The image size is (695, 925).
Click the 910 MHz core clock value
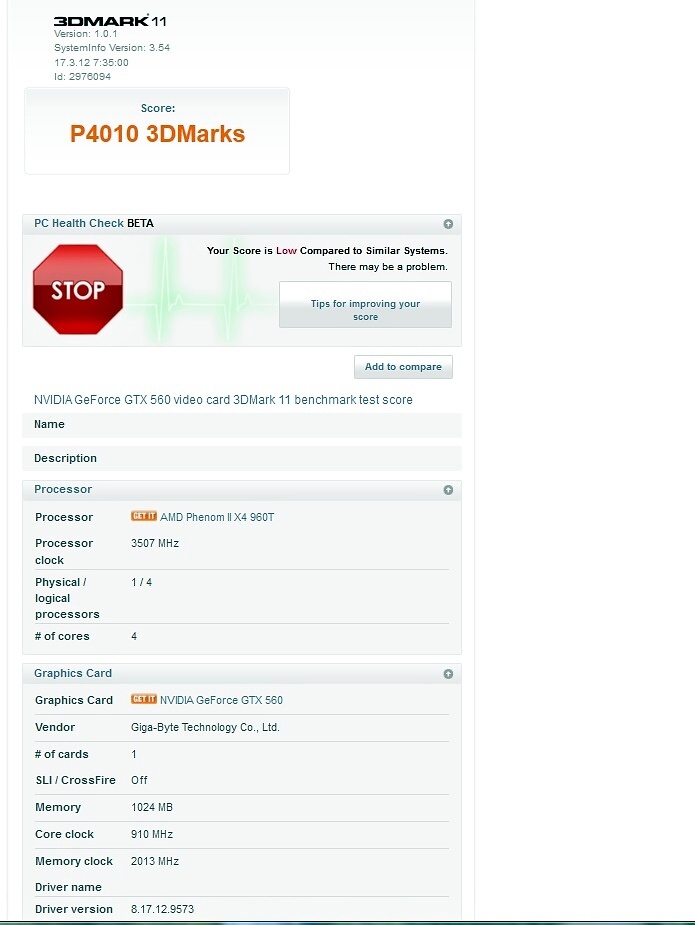click(152, 835)
